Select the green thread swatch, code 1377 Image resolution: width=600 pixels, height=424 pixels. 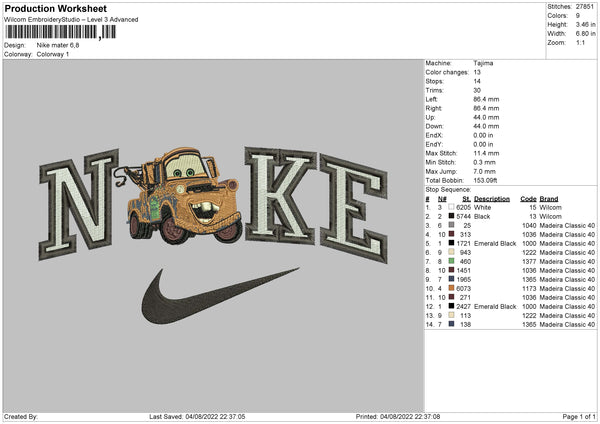point(452,261)
